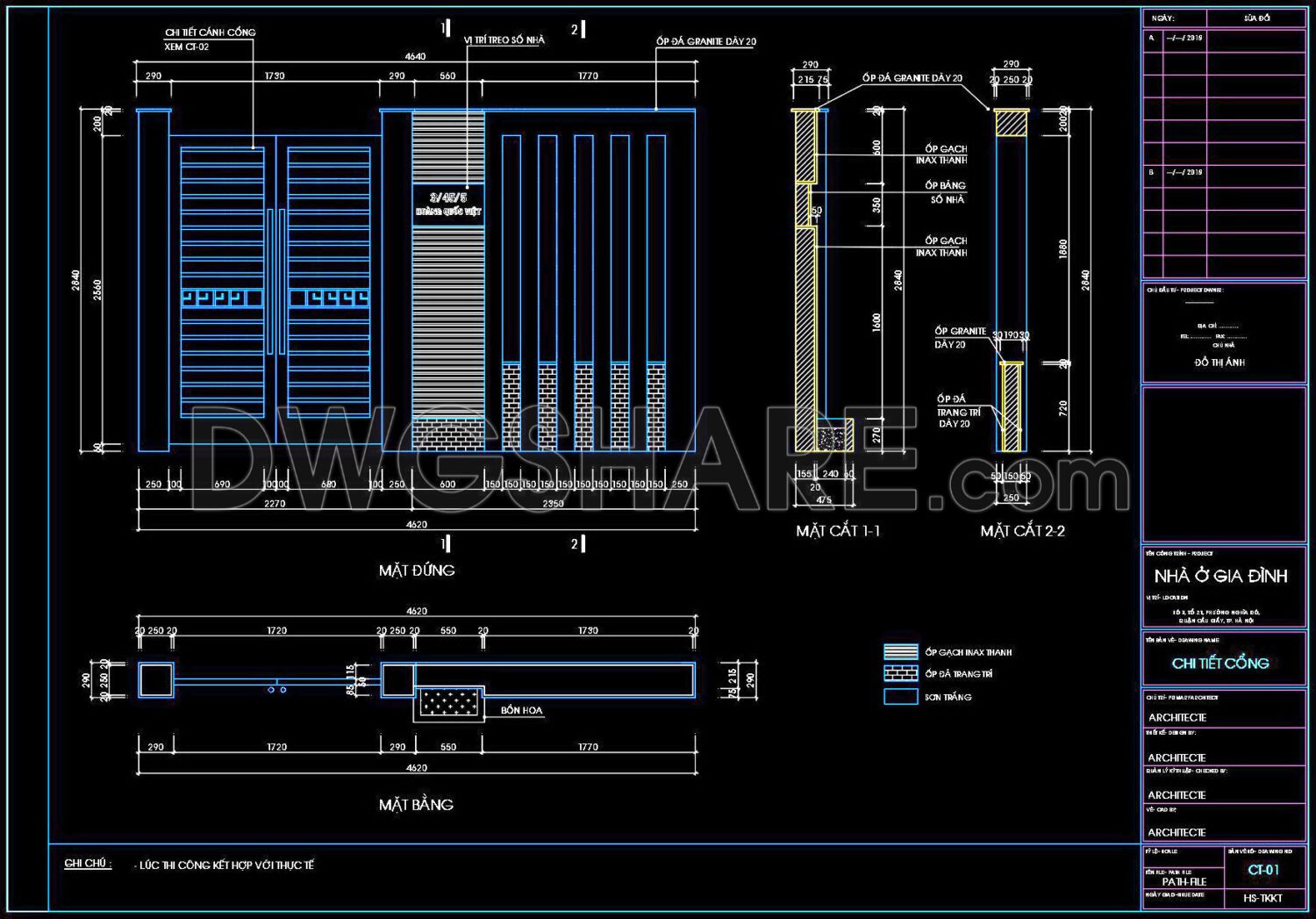Select the house number plate 3/45/5
The image size is (1316, 919).
[447, 205]
